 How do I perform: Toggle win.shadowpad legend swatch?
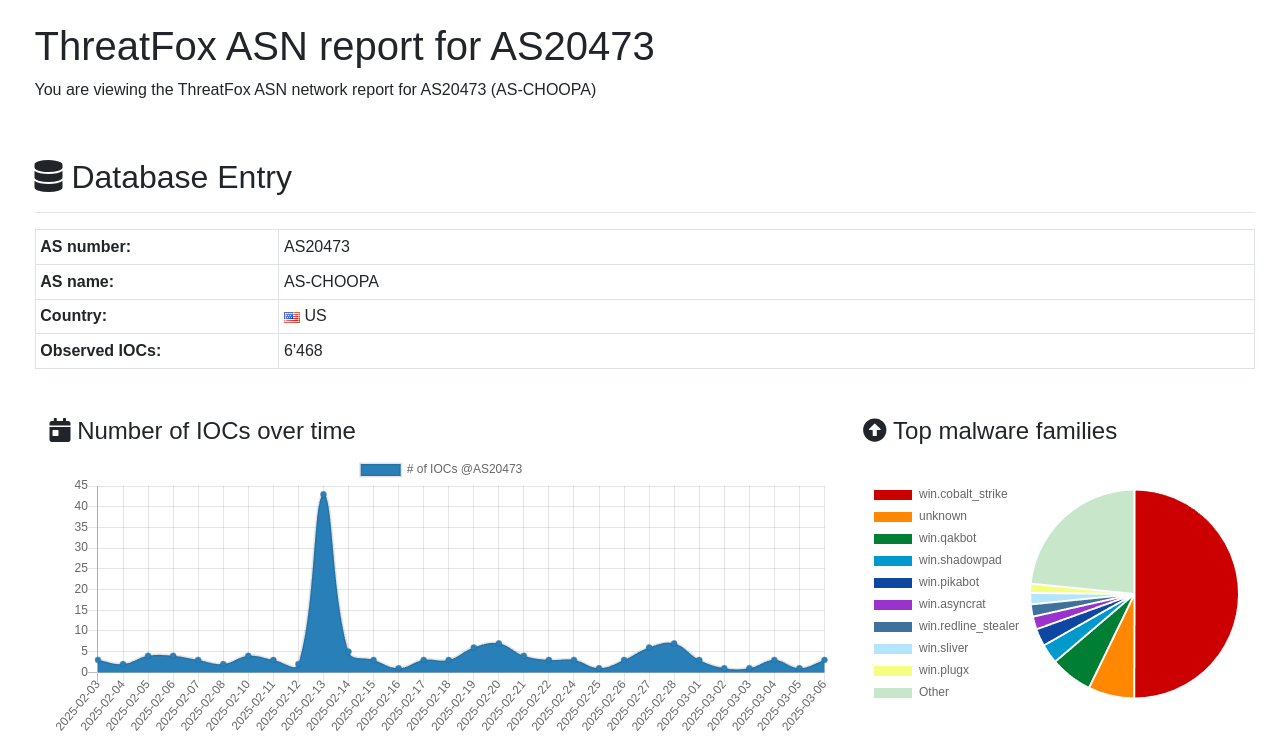893,561
